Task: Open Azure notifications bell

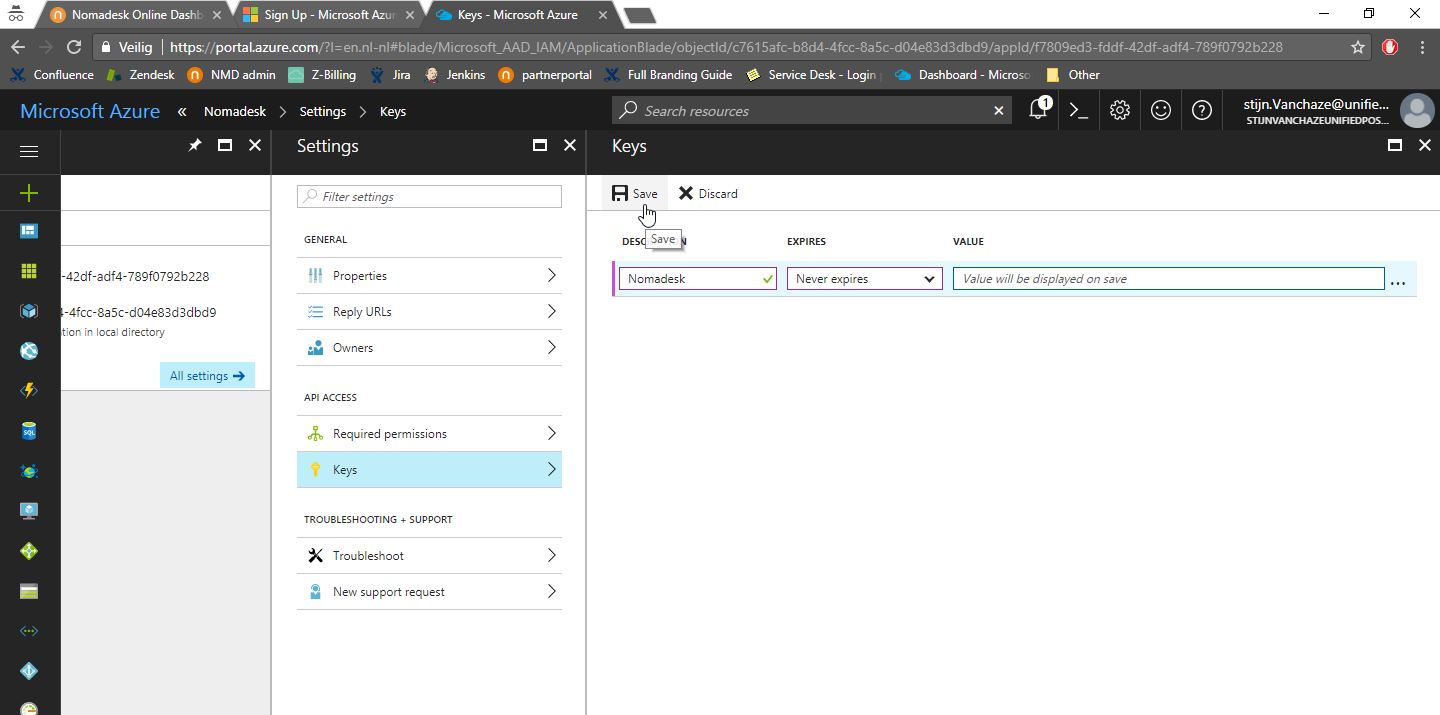Action: (x=1038, y=111)
